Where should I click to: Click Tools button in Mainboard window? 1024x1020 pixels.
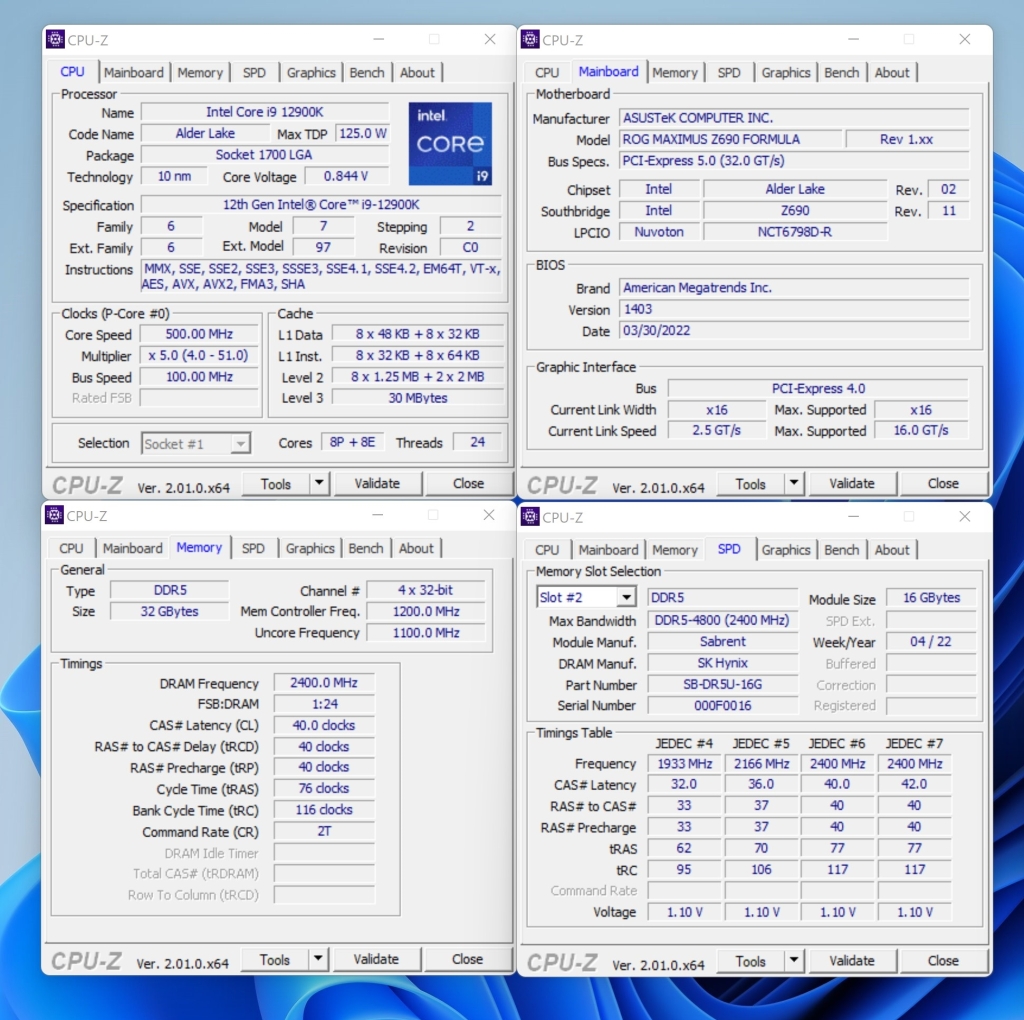[750, 484]
